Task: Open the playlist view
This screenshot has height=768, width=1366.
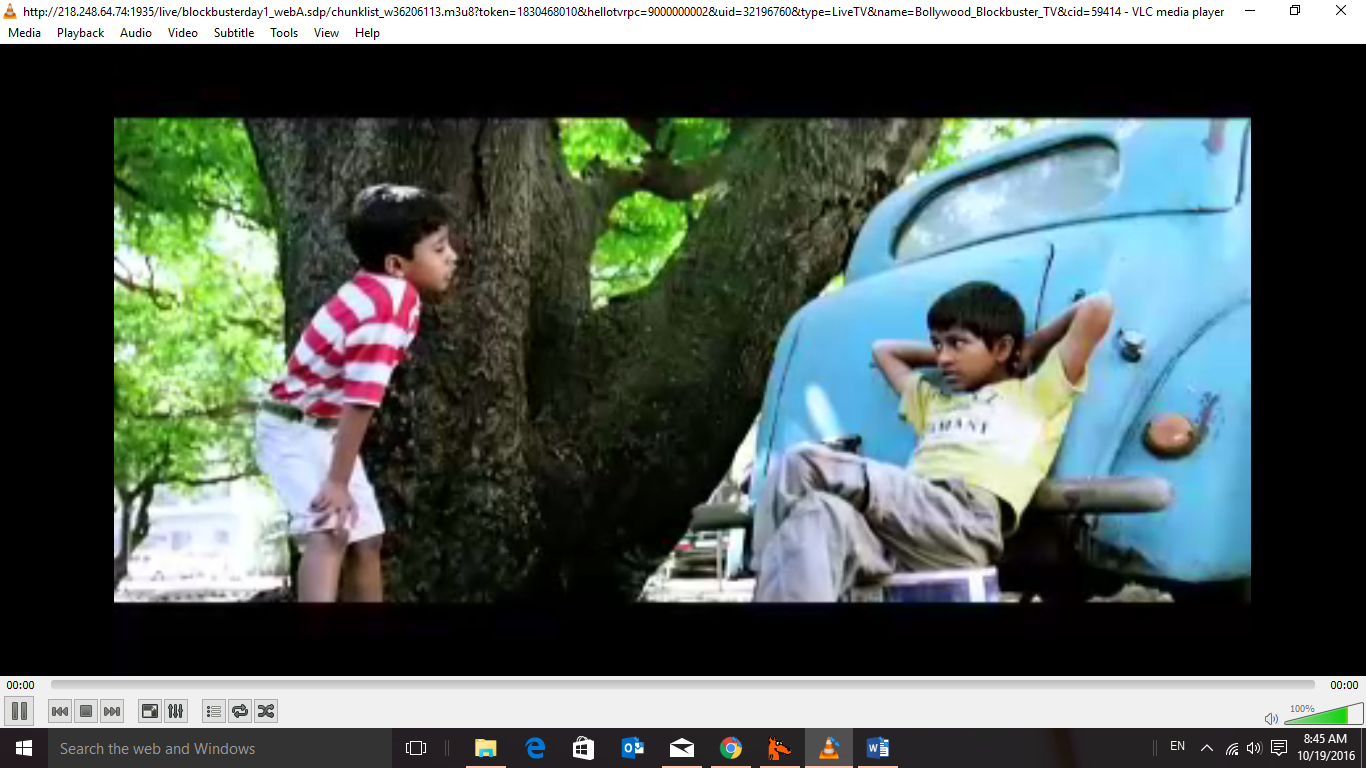Action: point(214,711)
